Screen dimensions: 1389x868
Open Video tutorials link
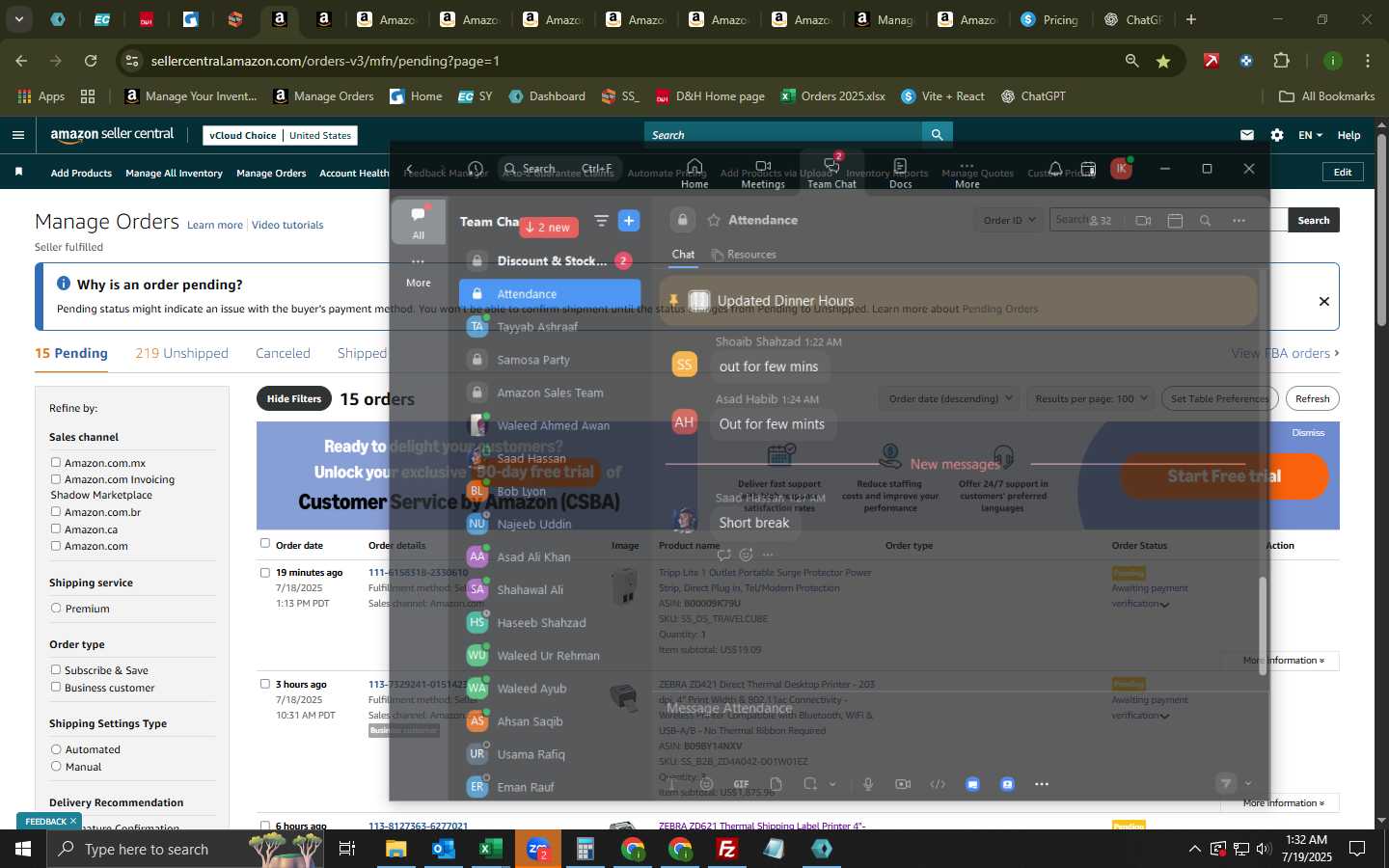click(287, 225)
